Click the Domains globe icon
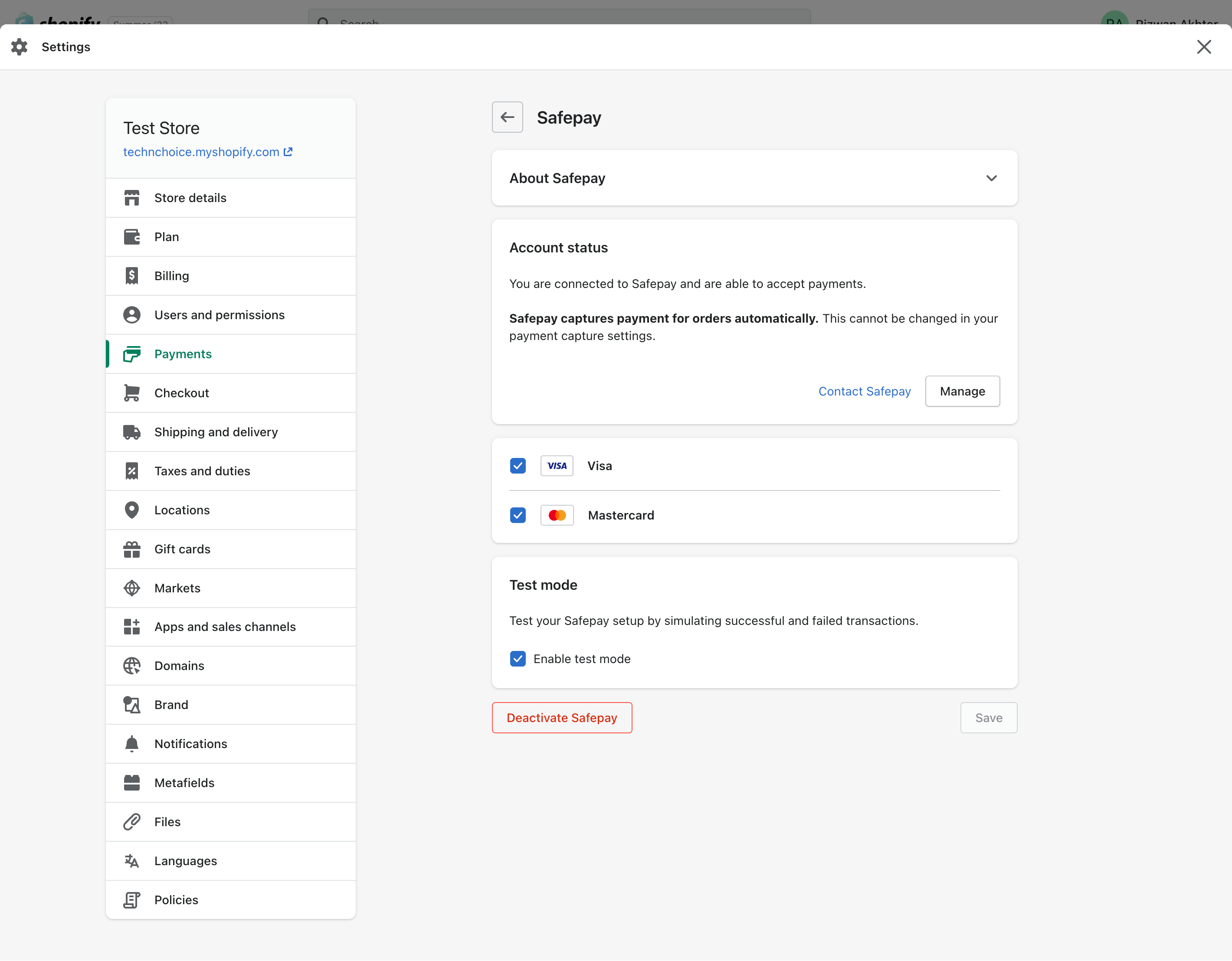This screenshot has width=1232, height=961. pyautogui.click(x=131, y=666)
